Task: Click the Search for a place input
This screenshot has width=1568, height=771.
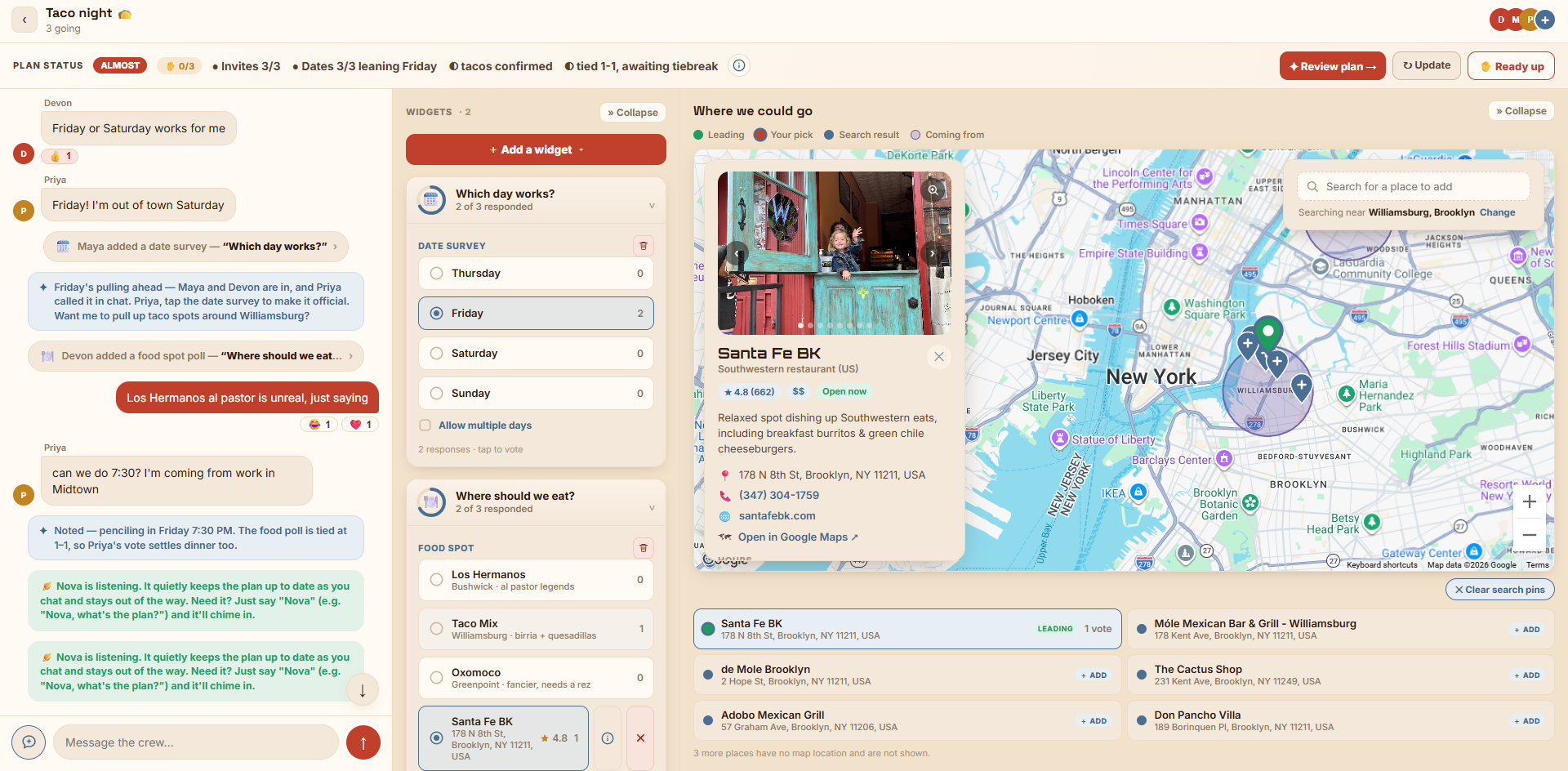Action: click(1413, 186)
